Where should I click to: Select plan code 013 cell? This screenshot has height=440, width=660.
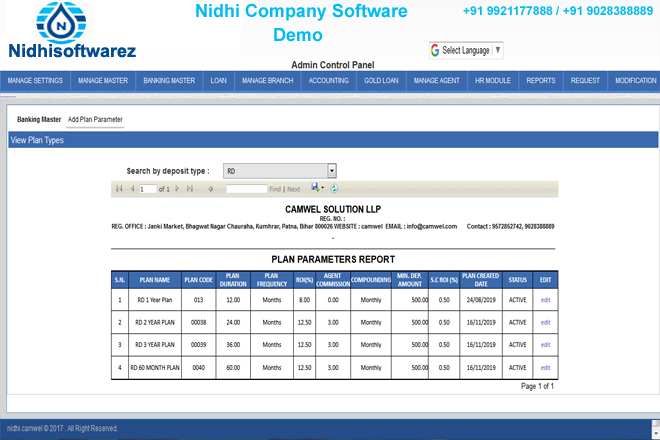click(199, 300)
